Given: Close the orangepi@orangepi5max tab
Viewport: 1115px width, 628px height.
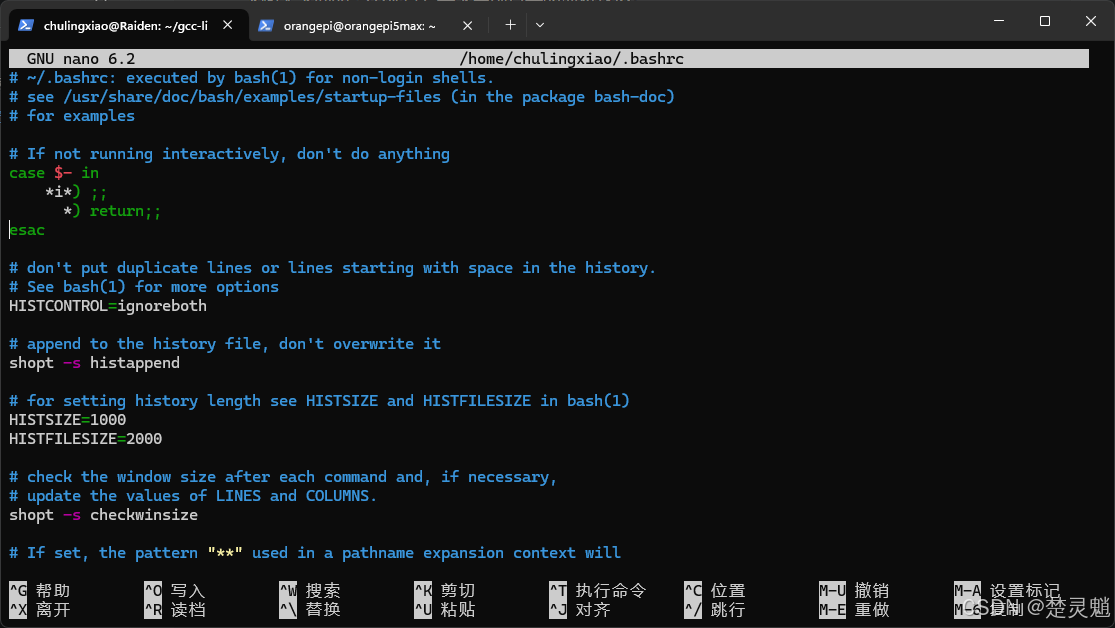Looking at the screenshot, I should click(x=467, y=26).
